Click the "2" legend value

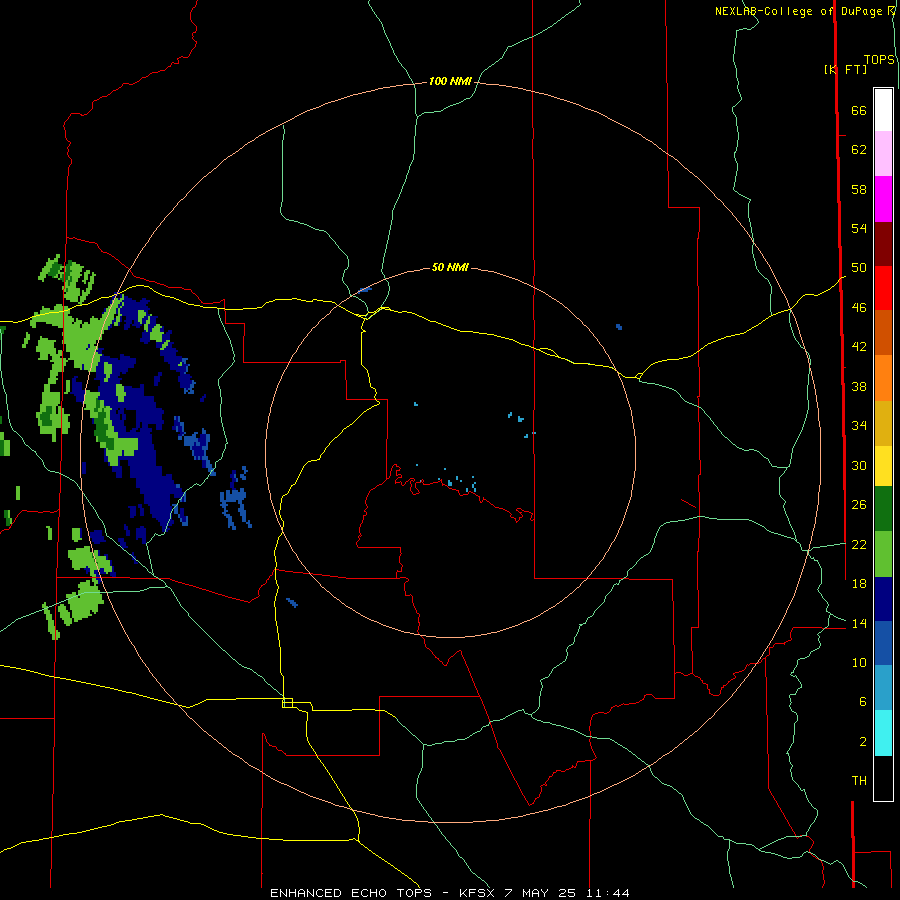point(863,742)
